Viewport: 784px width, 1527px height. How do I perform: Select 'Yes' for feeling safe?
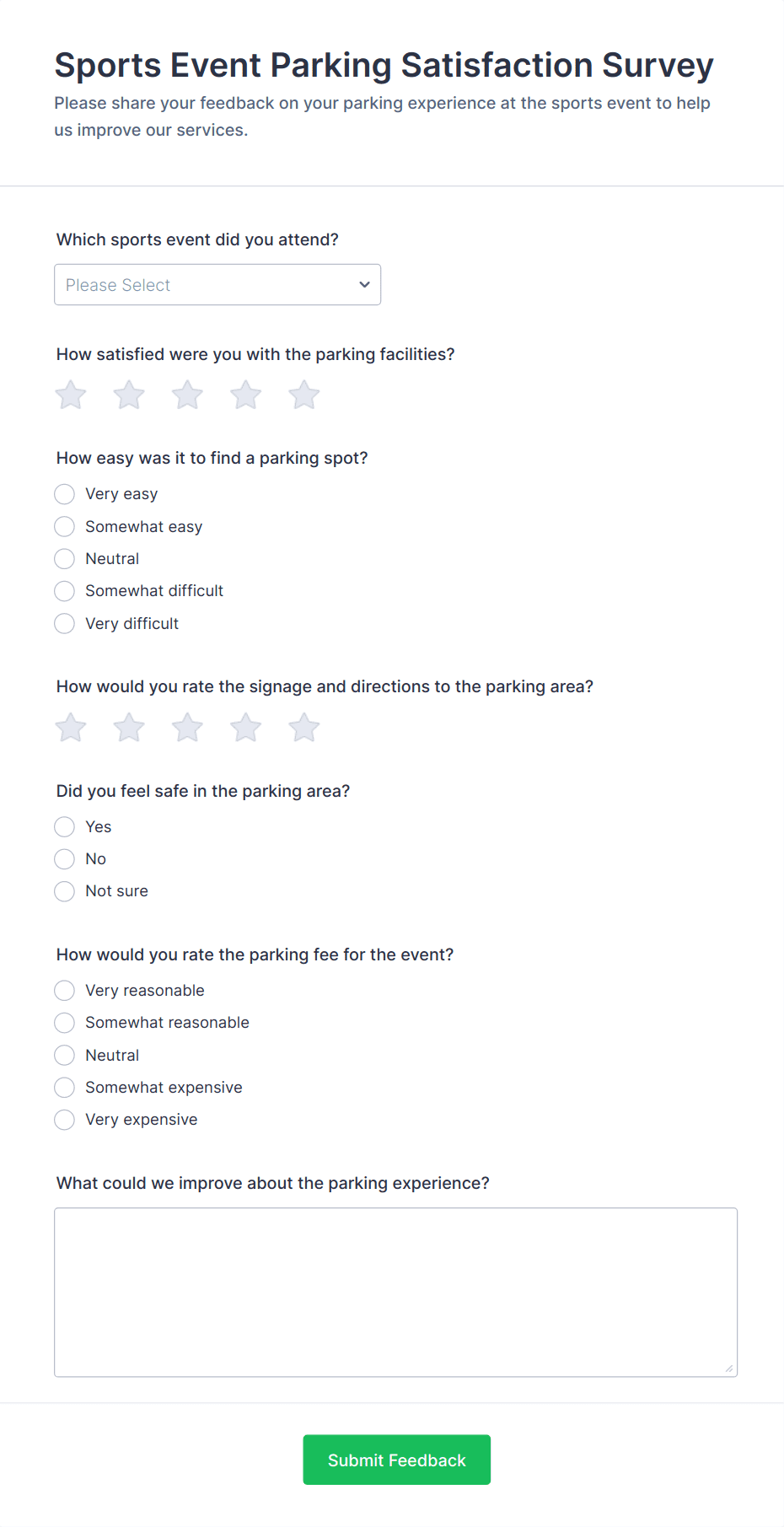(65, 827)
